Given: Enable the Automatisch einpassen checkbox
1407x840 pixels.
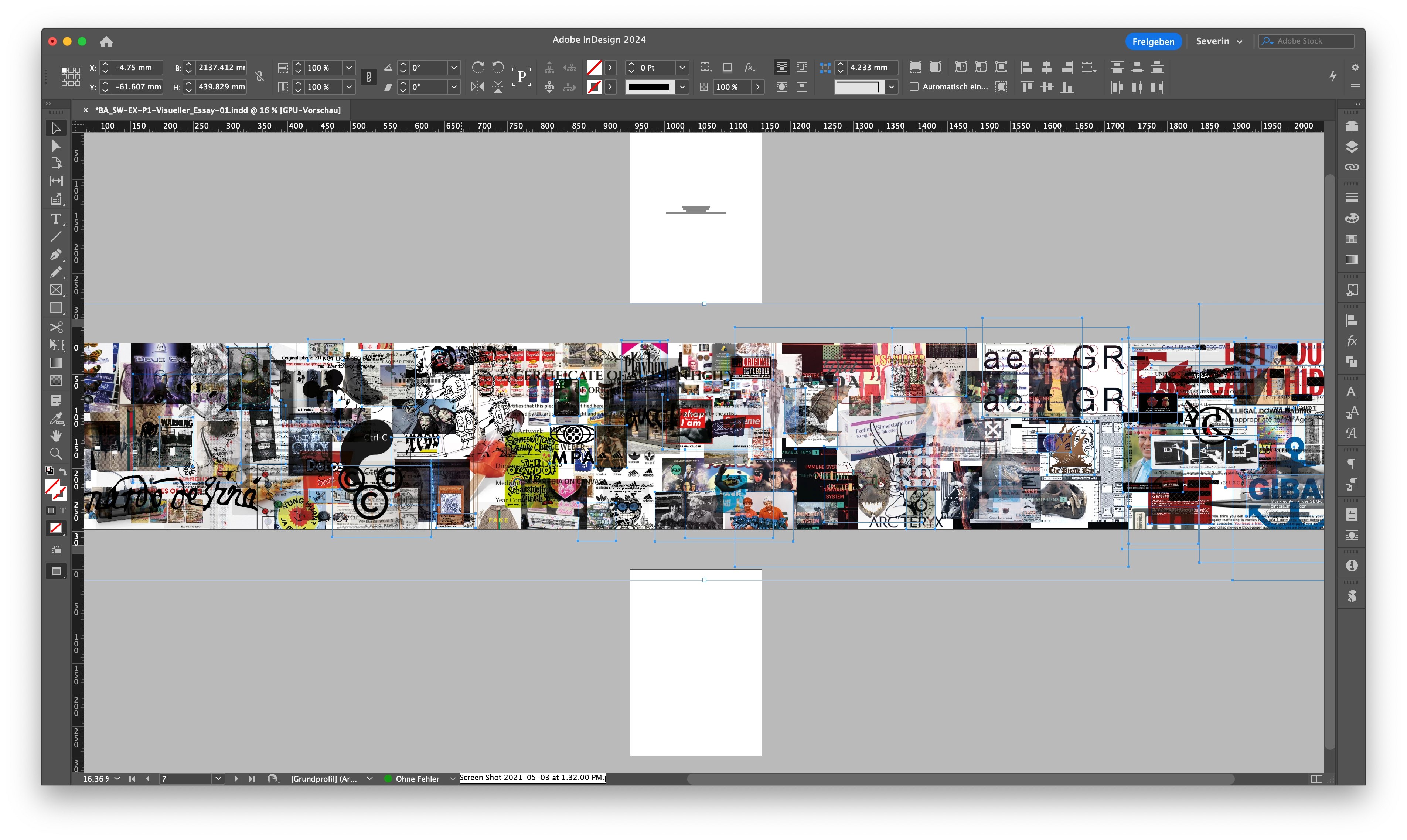Looking at the screenshot, I should tap(914, 86).
